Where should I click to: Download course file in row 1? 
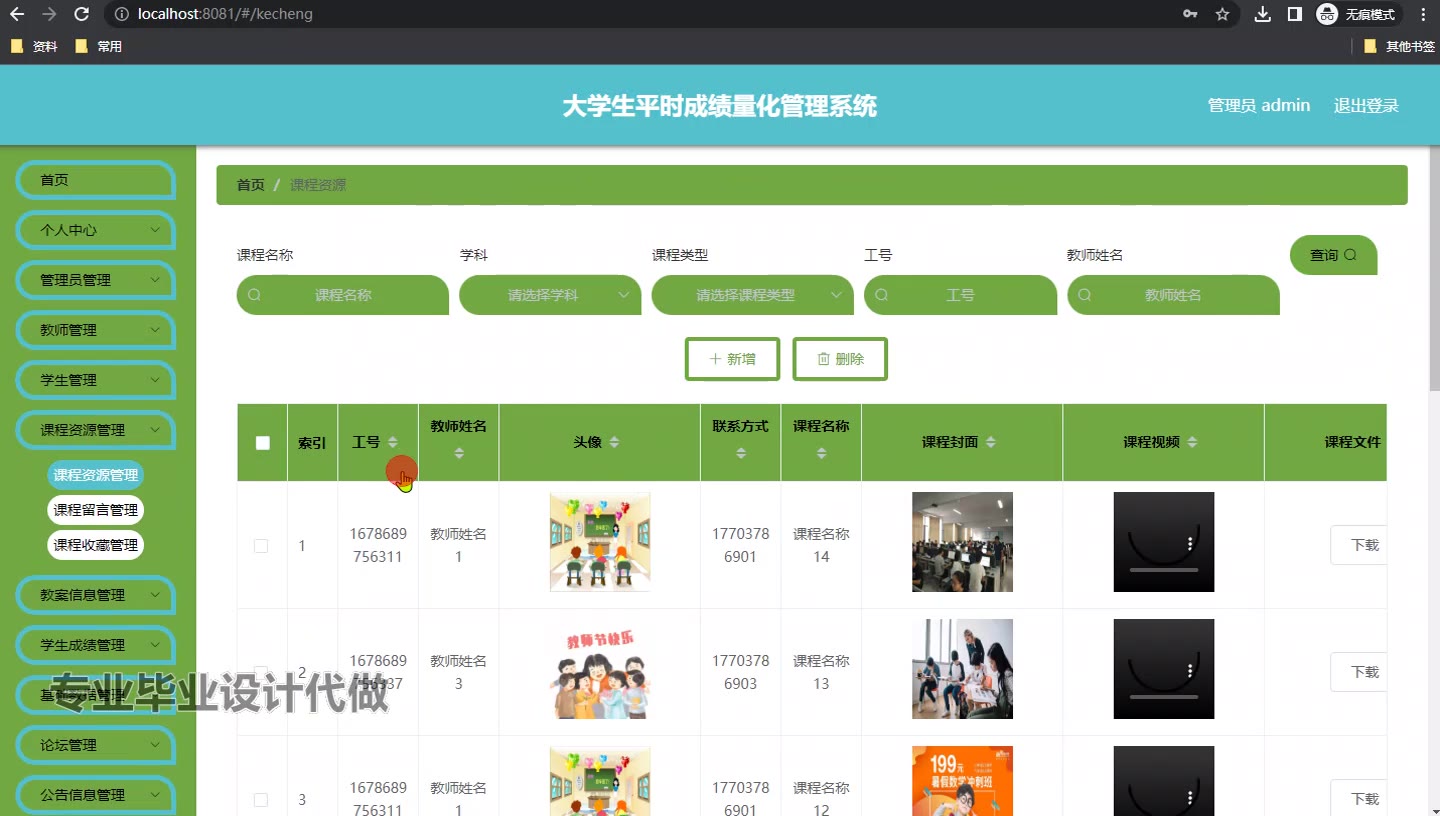1359,545
